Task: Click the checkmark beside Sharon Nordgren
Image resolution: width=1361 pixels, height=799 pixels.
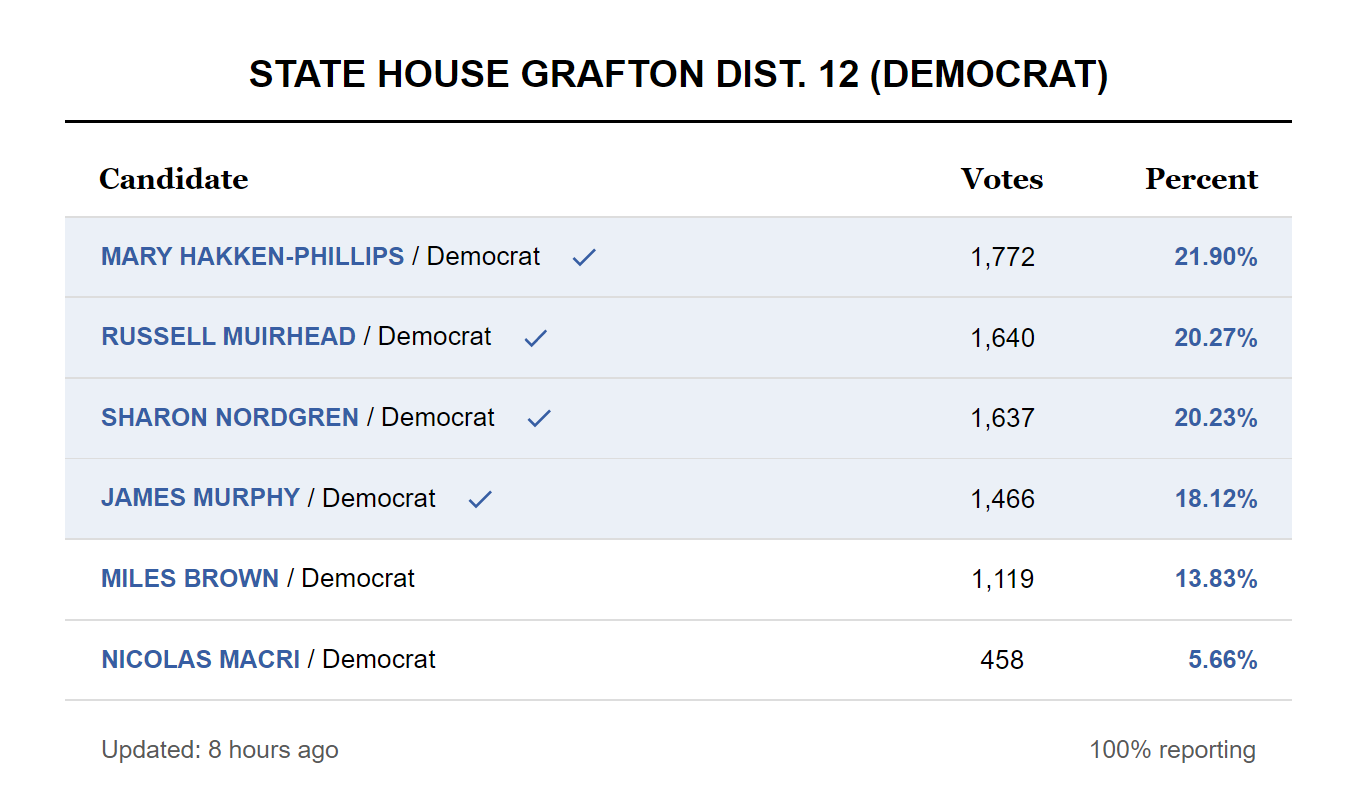Action: click(539, 418)
